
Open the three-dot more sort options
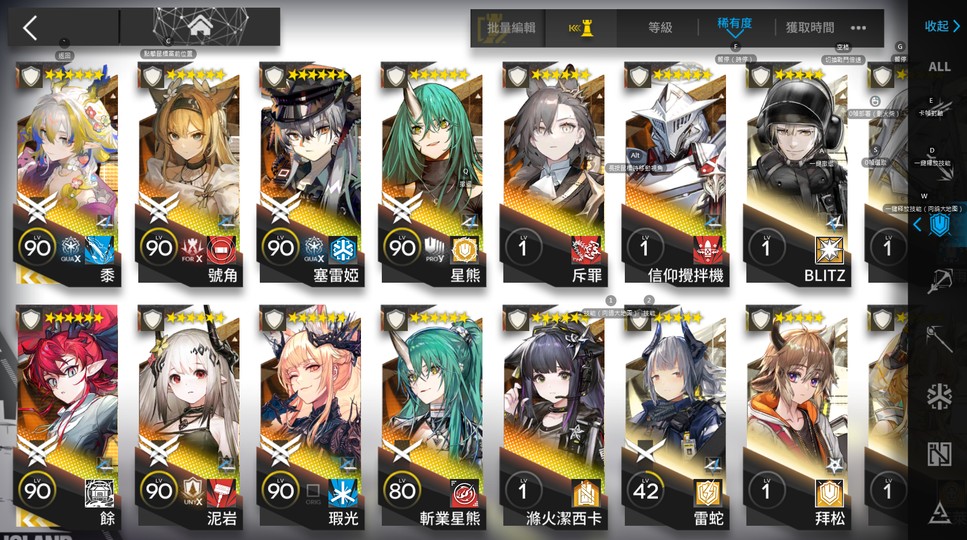(858, 28)
